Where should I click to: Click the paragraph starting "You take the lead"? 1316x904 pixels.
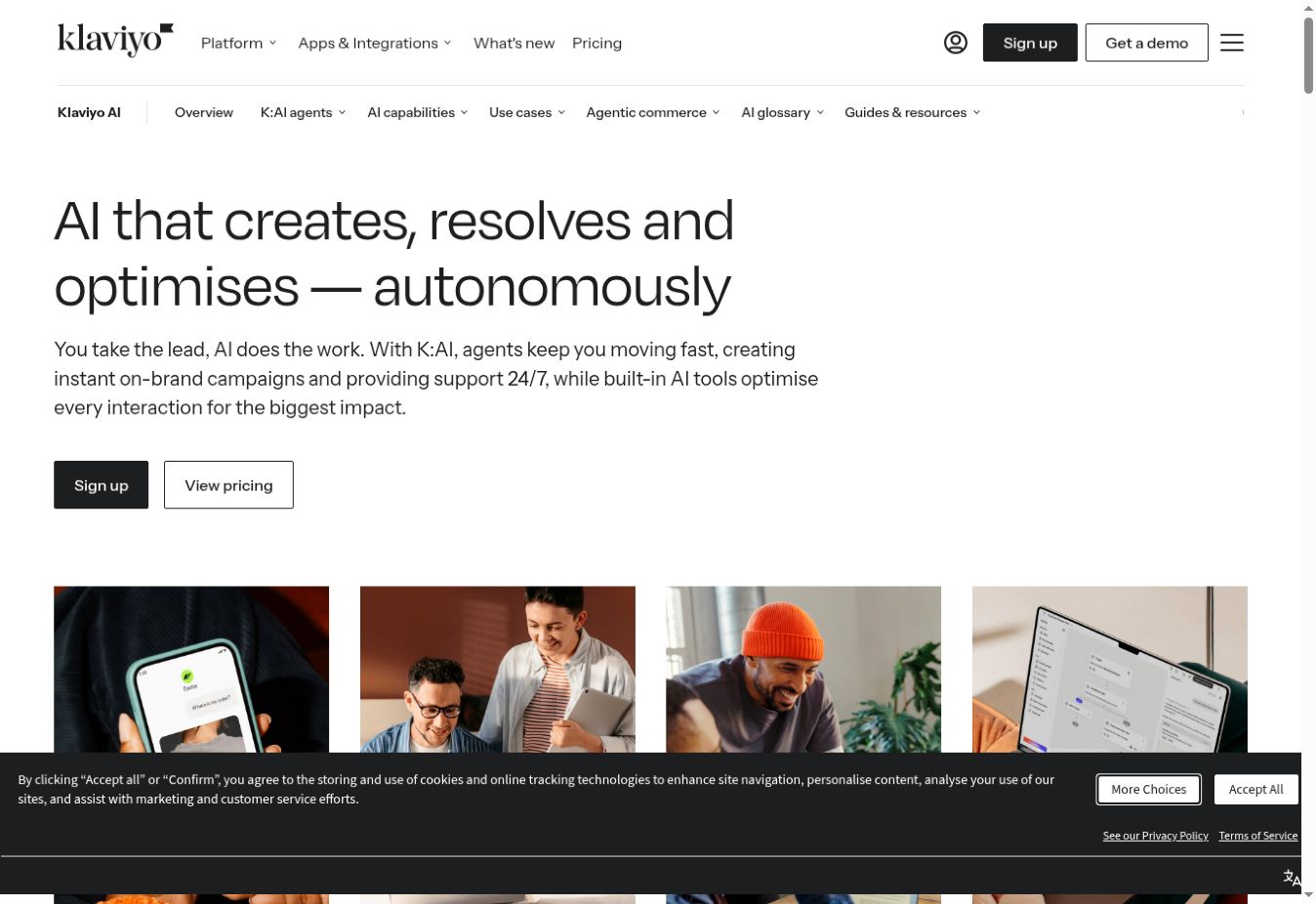coord(436,379)
